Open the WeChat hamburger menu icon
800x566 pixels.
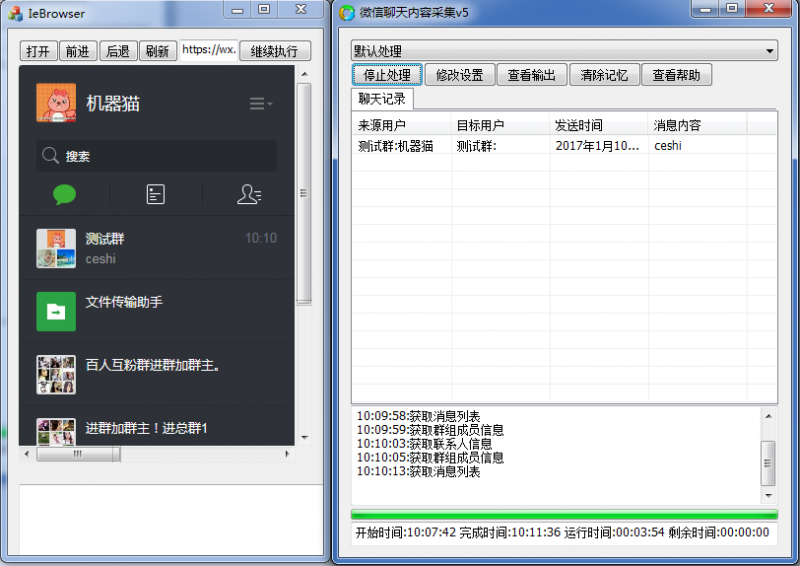(x=260, y=104)
